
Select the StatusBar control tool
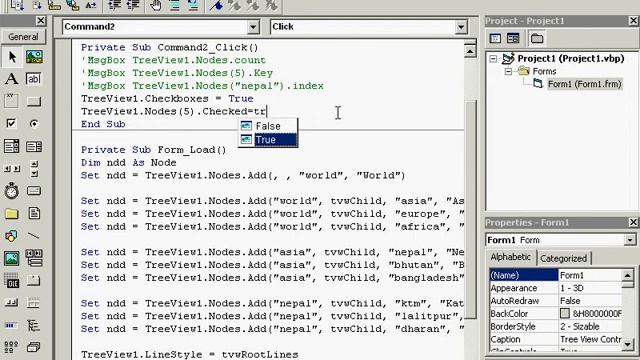point(34,303)
